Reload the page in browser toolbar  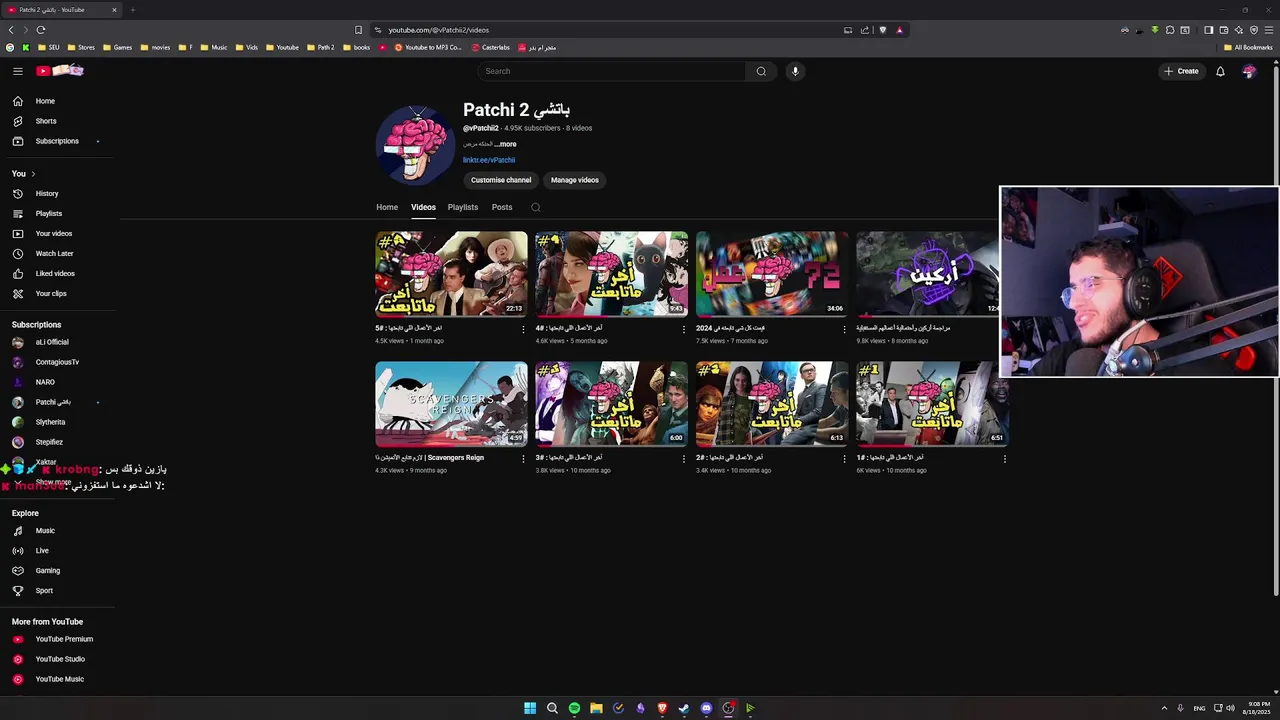click(41, 30)
